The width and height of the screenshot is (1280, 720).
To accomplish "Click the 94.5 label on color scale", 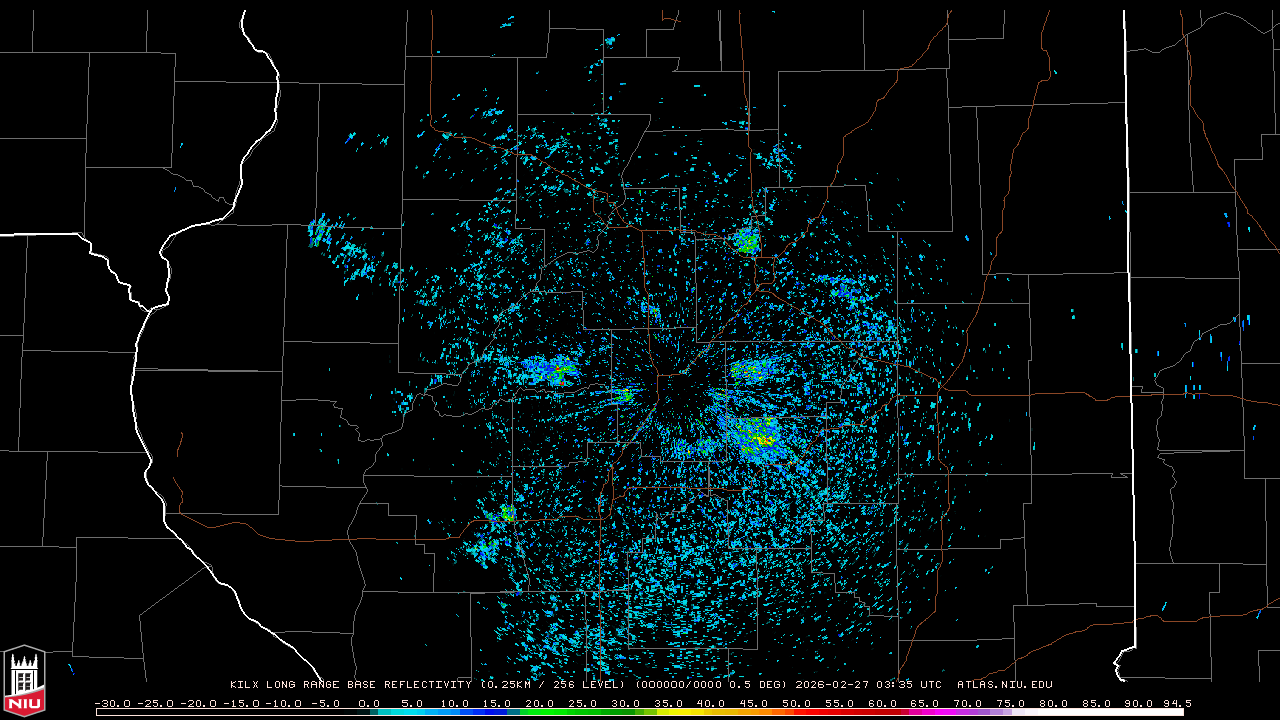I will [1175, 703].
